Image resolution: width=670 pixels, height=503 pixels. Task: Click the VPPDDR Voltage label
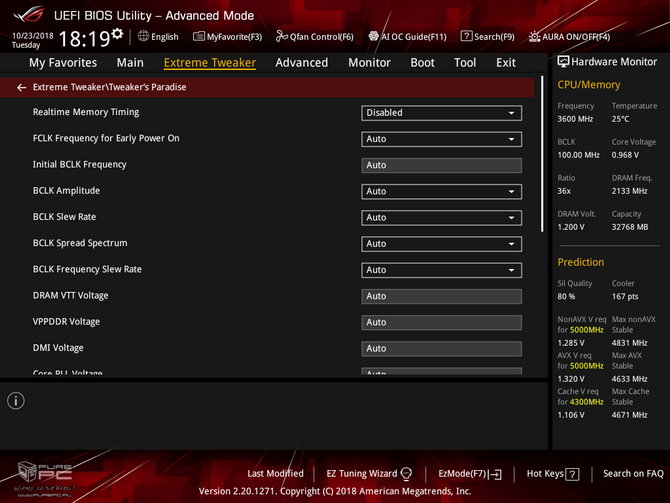(66, 321)
